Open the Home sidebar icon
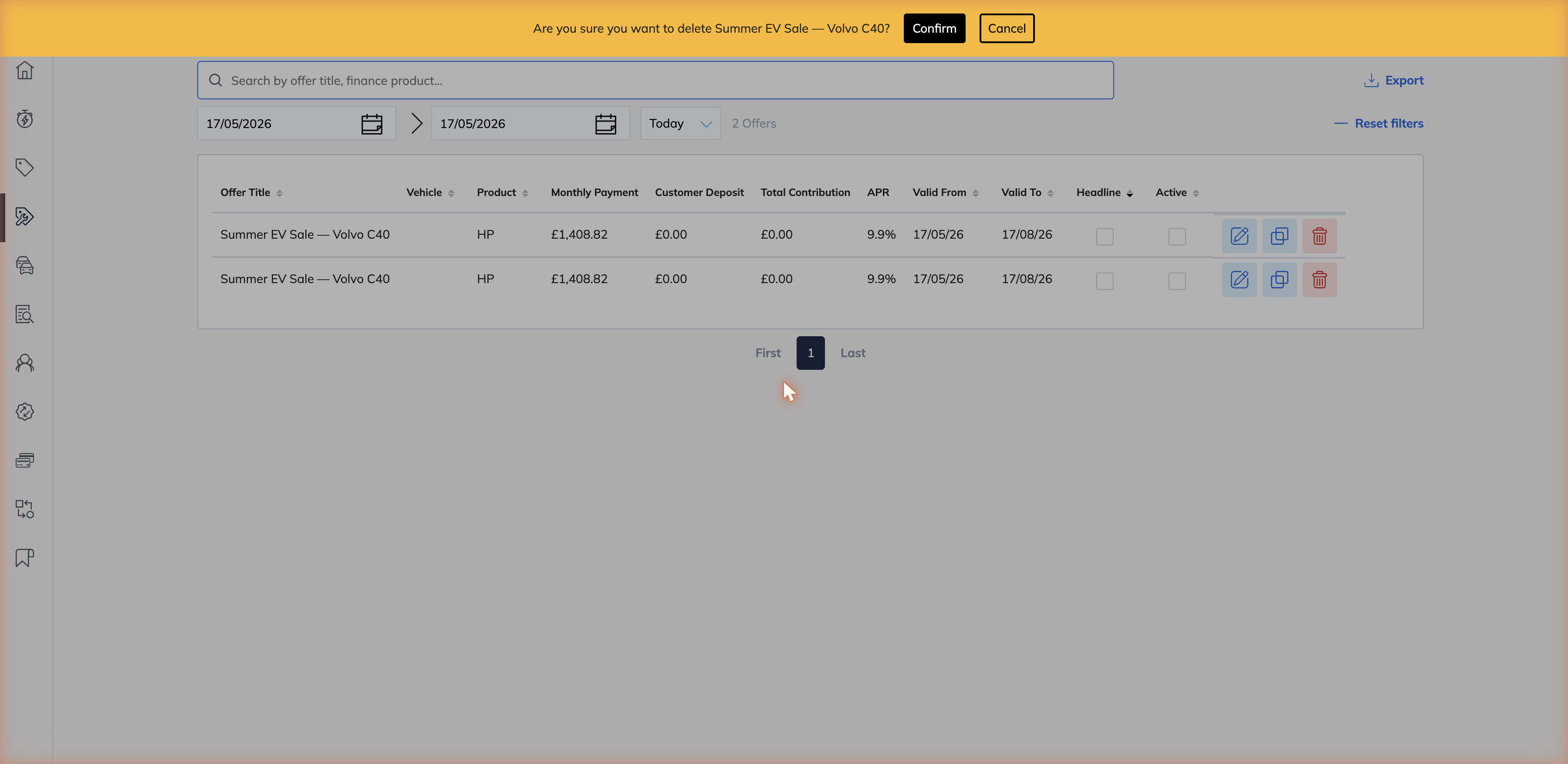This screenshot has height=764, width=1568. [x=24, y=71]
